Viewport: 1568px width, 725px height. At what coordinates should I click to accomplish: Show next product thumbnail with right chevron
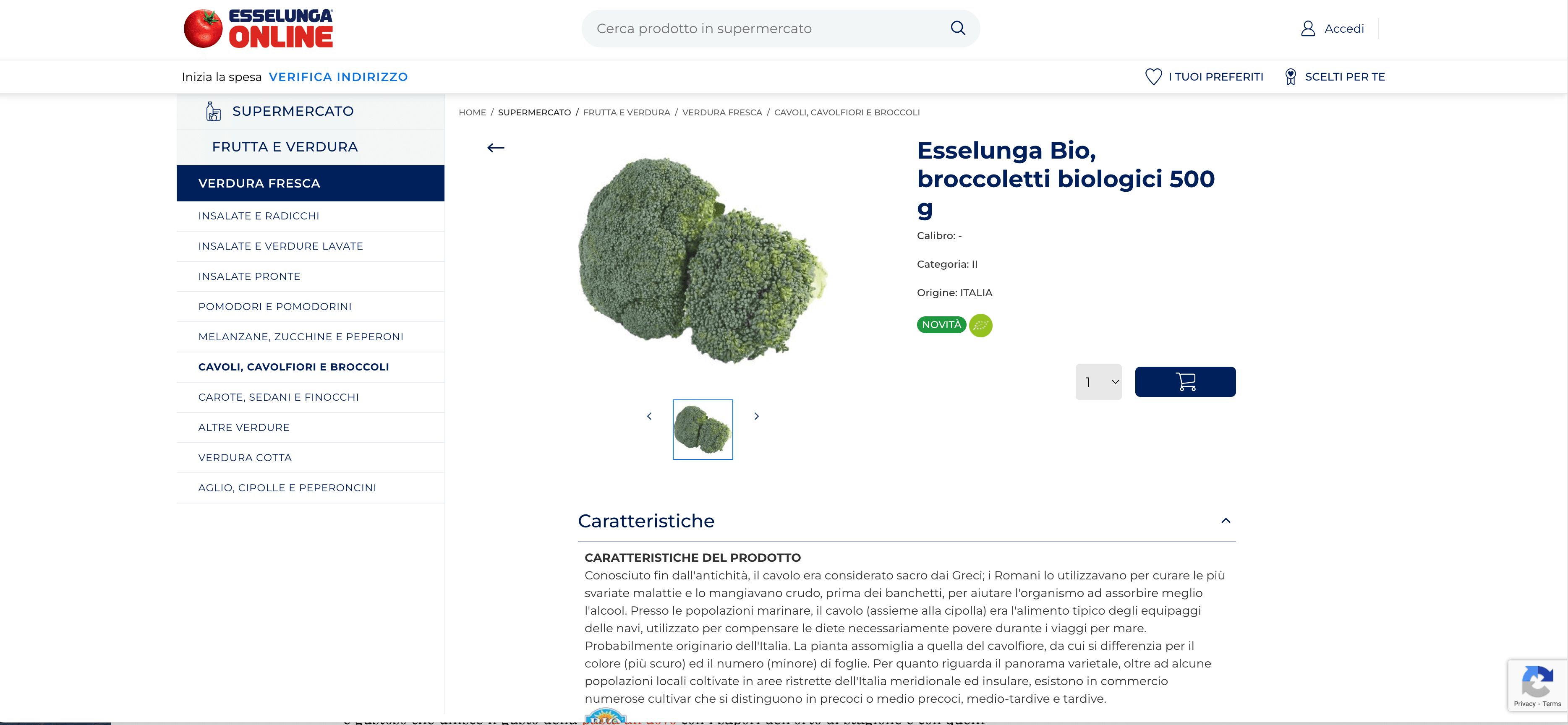(756, 416)
